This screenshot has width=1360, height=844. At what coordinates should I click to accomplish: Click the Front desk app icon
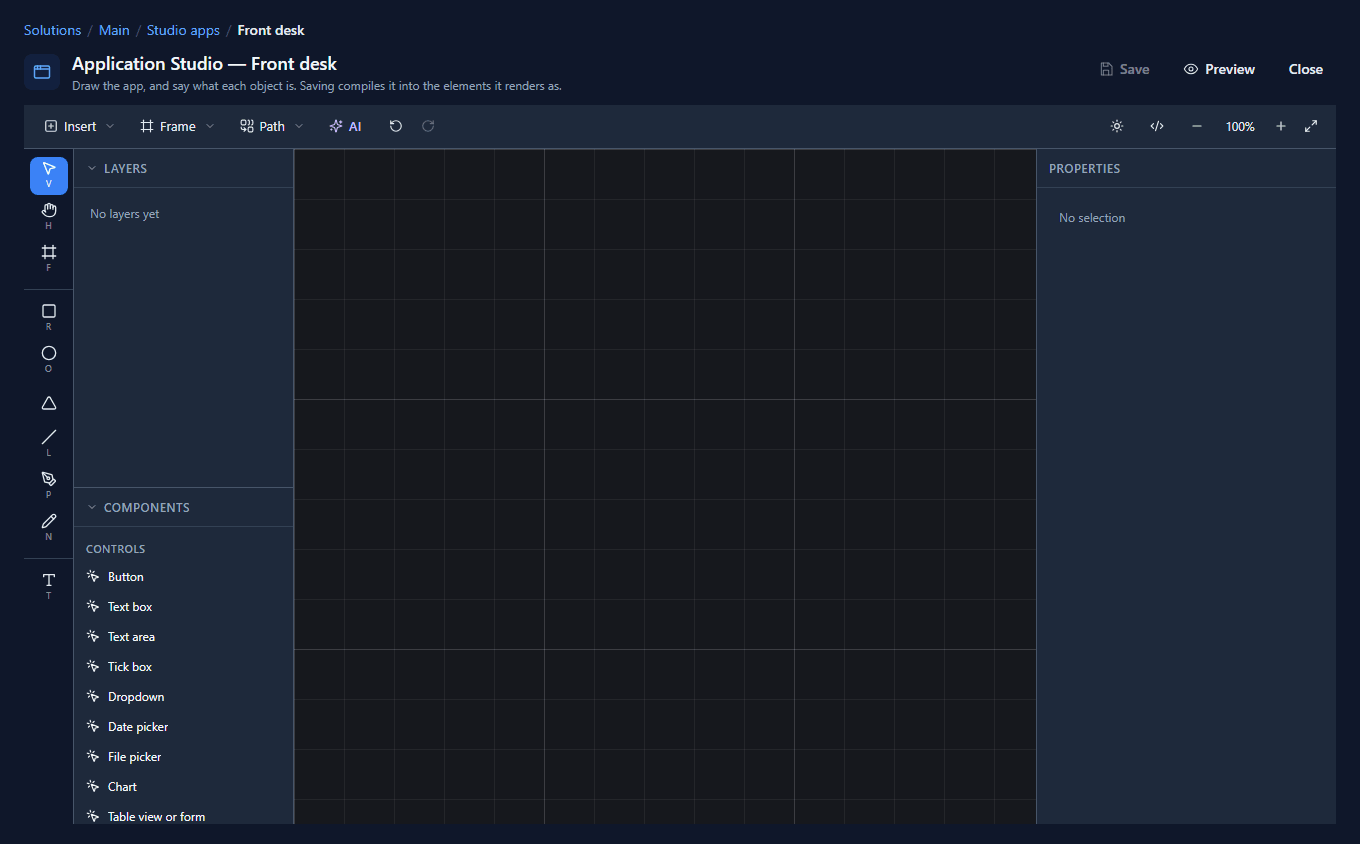[x=42, y=72]
